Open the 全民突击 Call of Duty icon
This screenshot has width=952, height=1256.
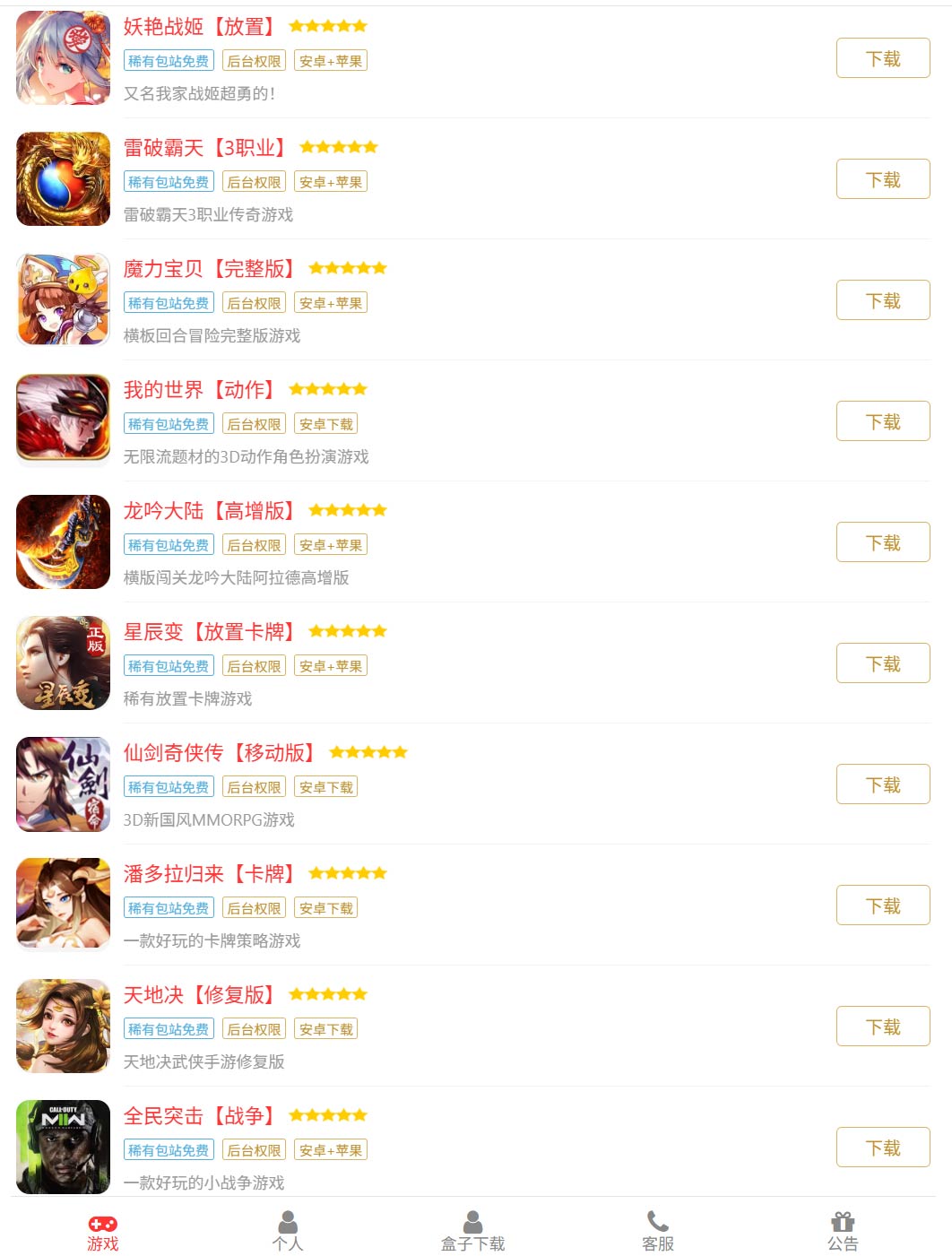coord(63,1147)
